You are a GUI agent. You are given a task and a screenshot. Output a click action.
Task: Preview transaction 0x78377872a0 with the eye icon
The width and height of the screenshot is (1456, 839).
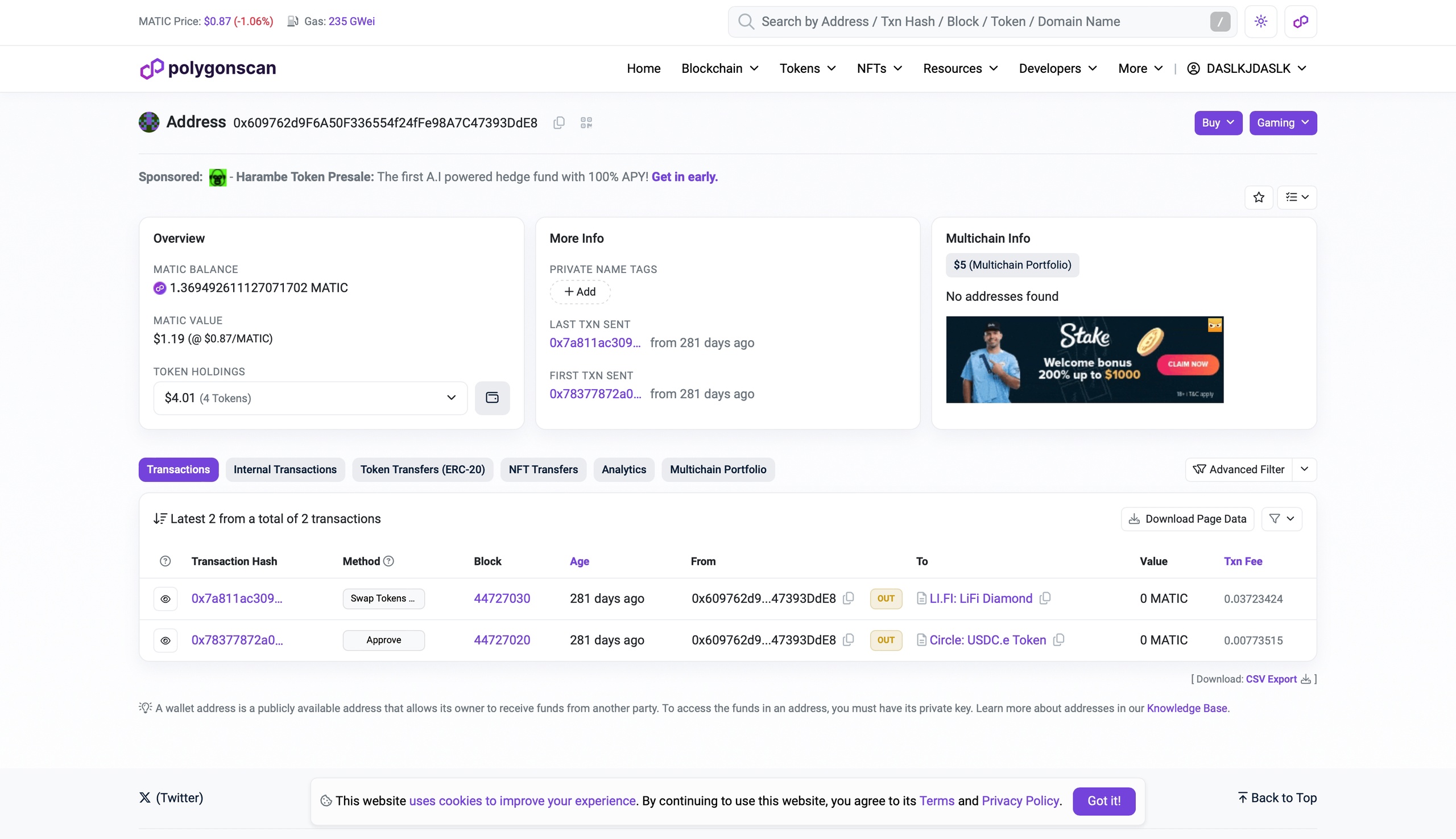click(x=166, y=640)
